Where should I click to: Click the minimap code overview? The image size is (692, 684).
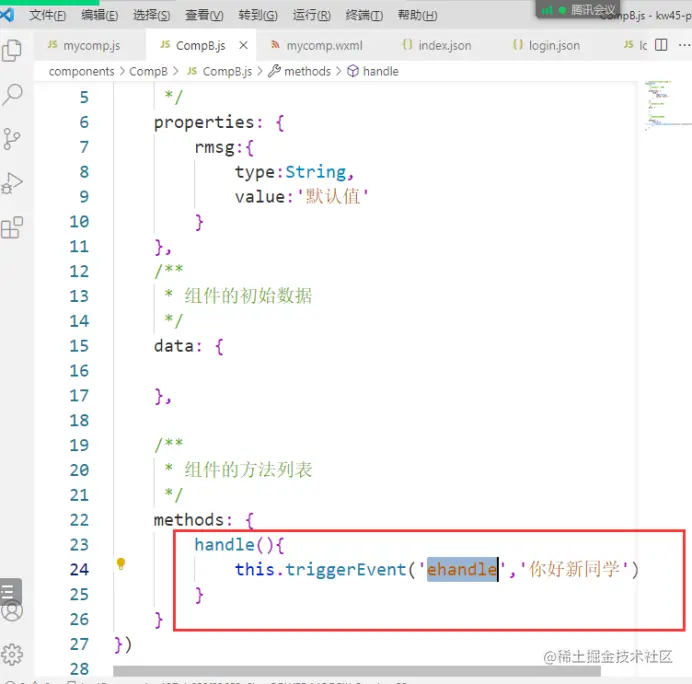point(666,104)
